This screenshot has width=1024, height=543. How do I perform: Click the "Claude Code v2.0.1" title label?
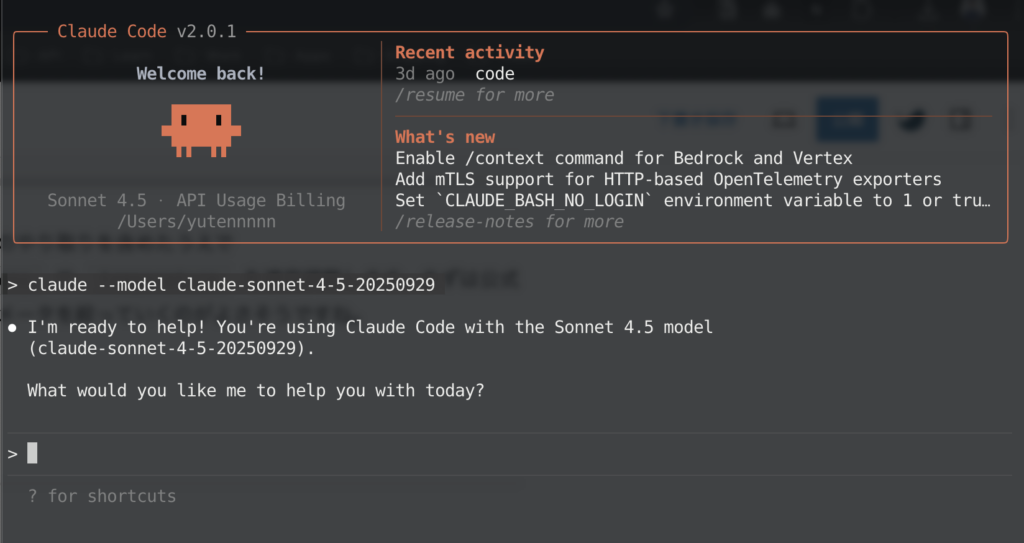click(146, 31)
